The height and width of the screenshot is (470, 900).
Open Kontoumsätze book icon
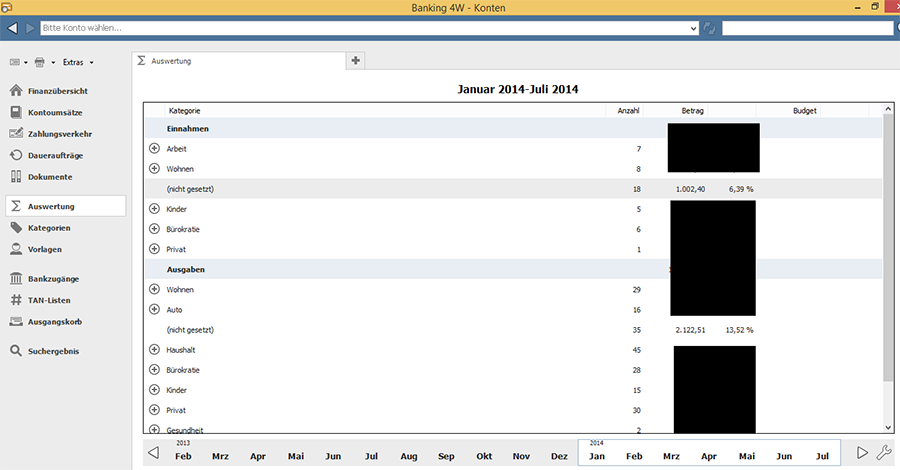(16, 112)
